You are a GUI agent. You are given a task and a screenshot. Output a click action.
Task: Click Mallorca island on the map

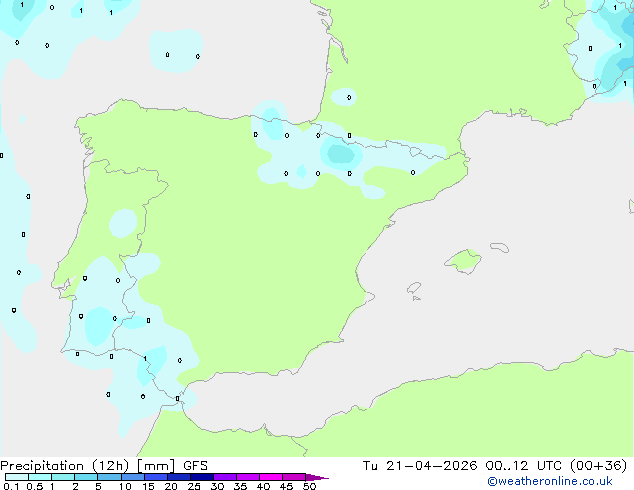tap(463, 262)
